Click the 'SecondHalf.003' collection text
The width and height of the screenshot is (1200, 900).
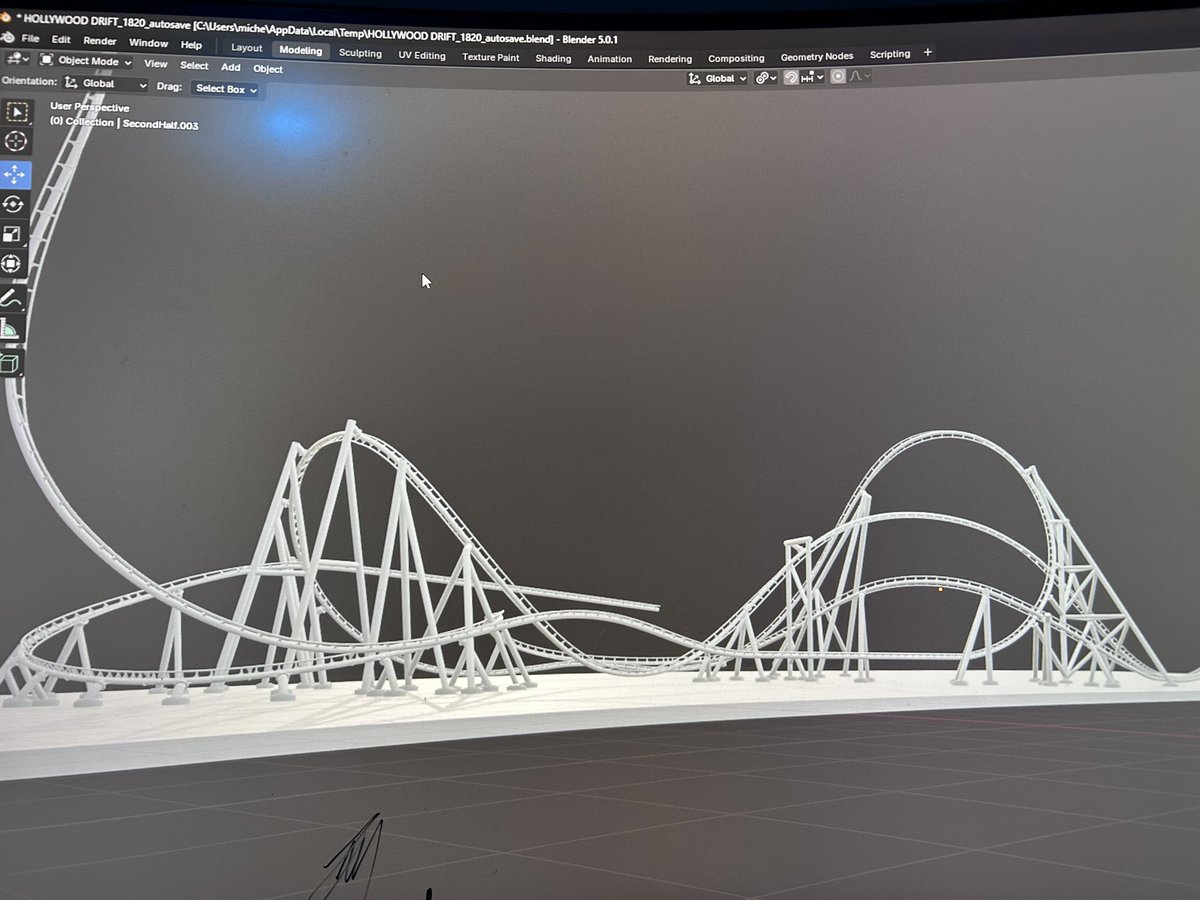coord(160,124)
